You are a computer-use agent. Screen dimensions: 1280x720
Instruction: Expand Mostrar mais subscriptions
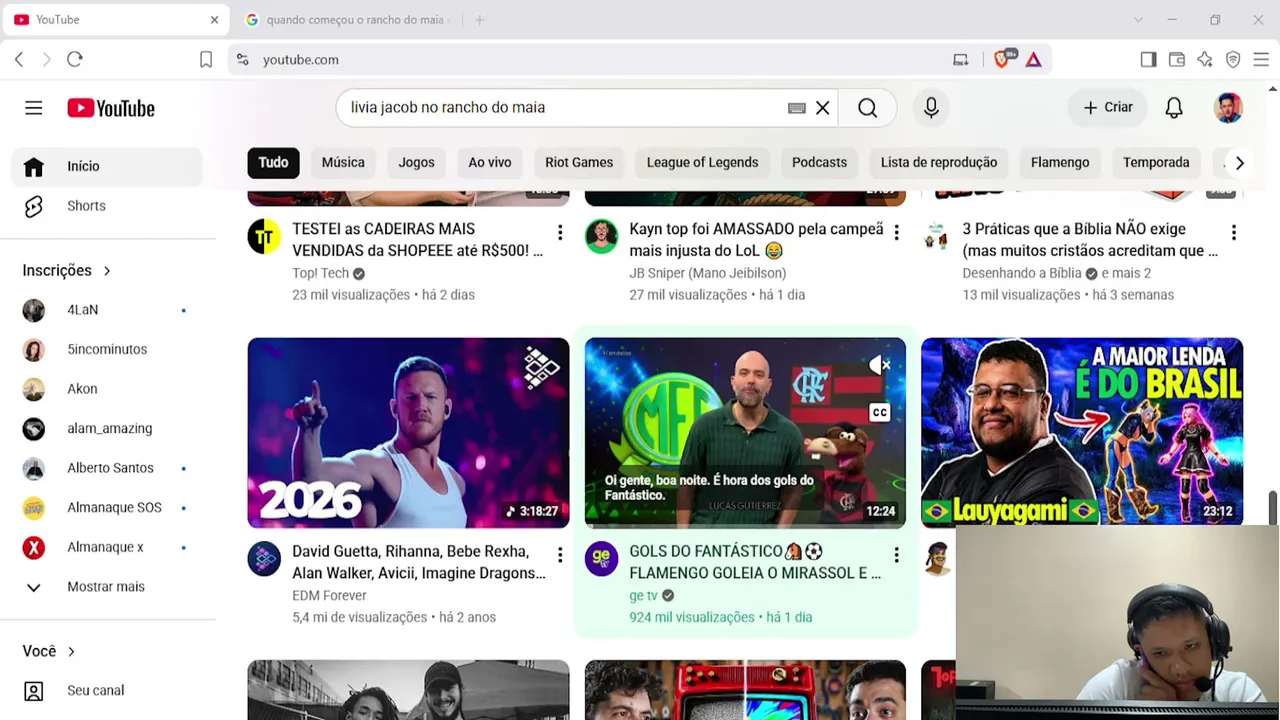108,587
